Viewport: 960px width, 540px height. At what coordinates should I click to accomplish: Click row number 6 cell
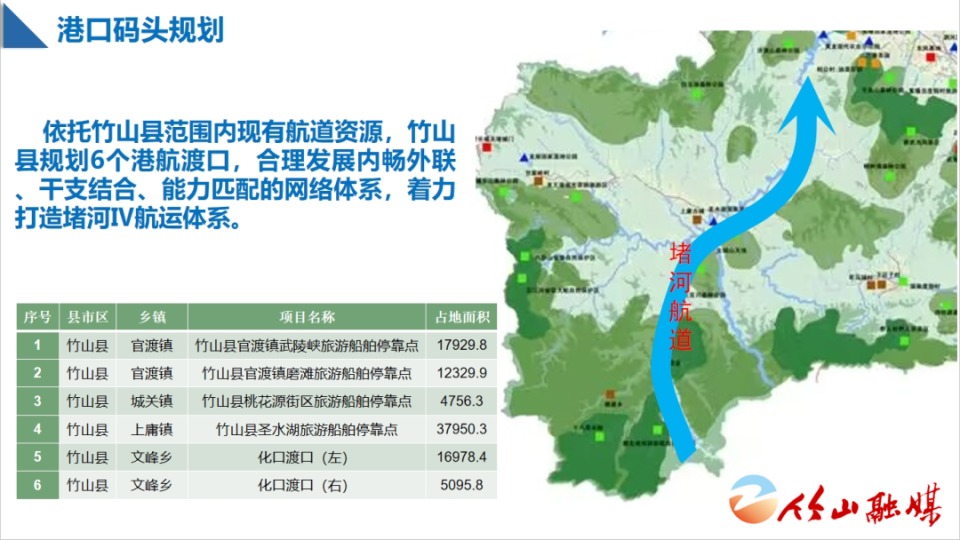point(37,485)
